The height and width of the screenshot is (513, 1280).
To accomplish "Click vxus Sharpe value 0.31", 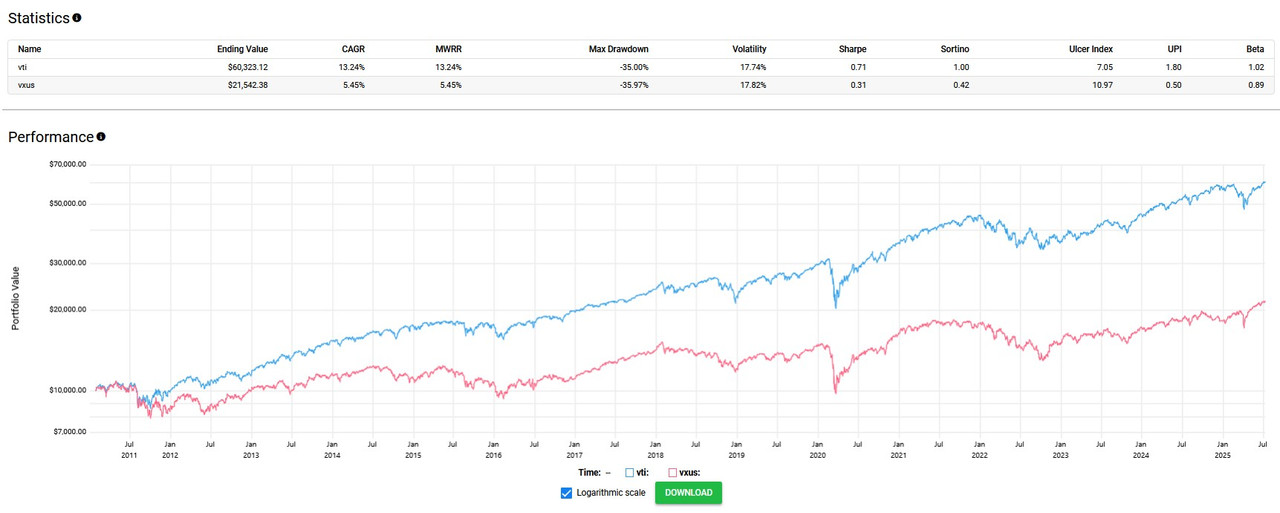I will [x=859, y=85].
